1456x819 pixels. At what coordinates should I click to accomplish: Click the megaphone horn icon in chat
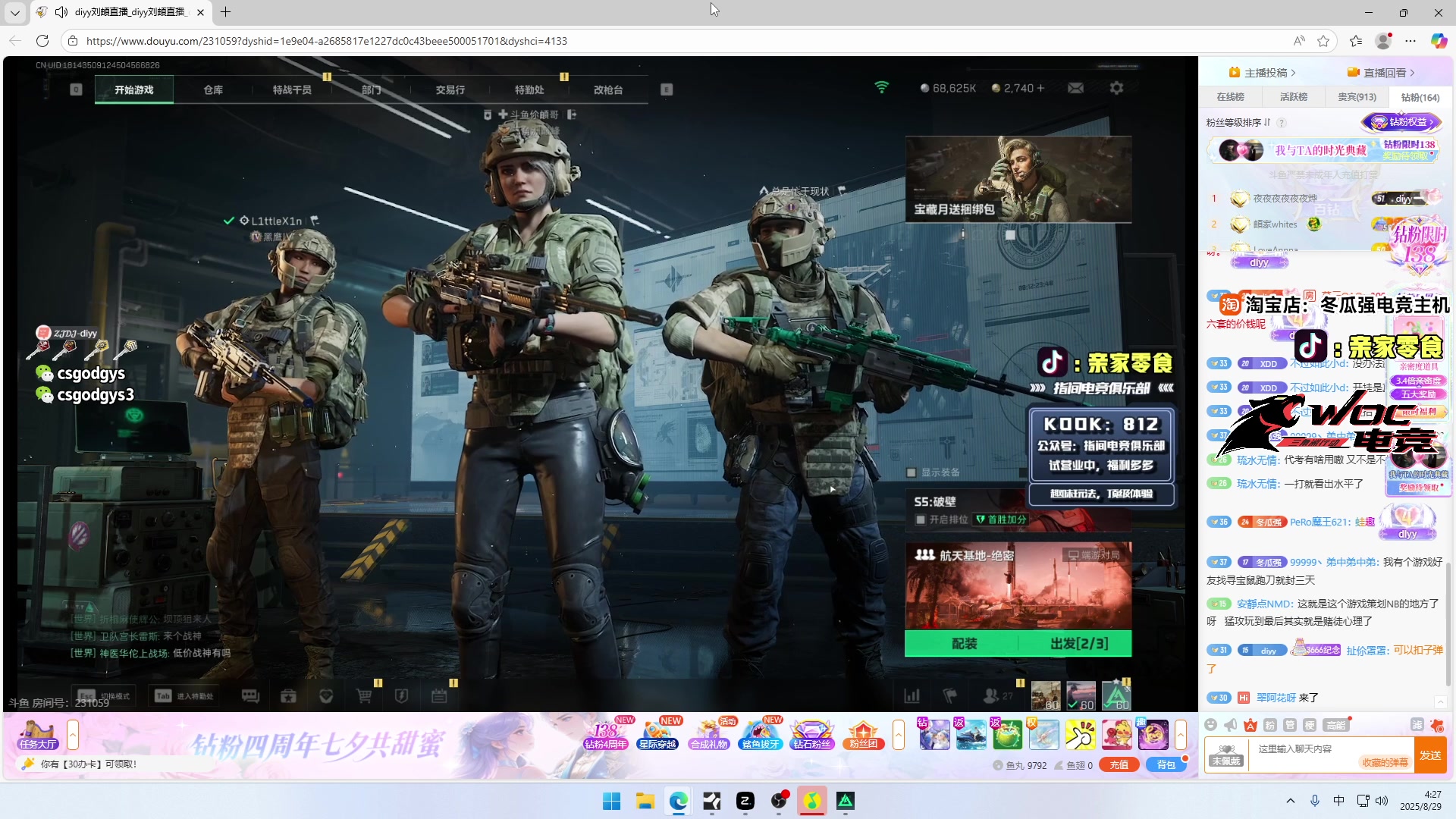(x=1231, y=725)
